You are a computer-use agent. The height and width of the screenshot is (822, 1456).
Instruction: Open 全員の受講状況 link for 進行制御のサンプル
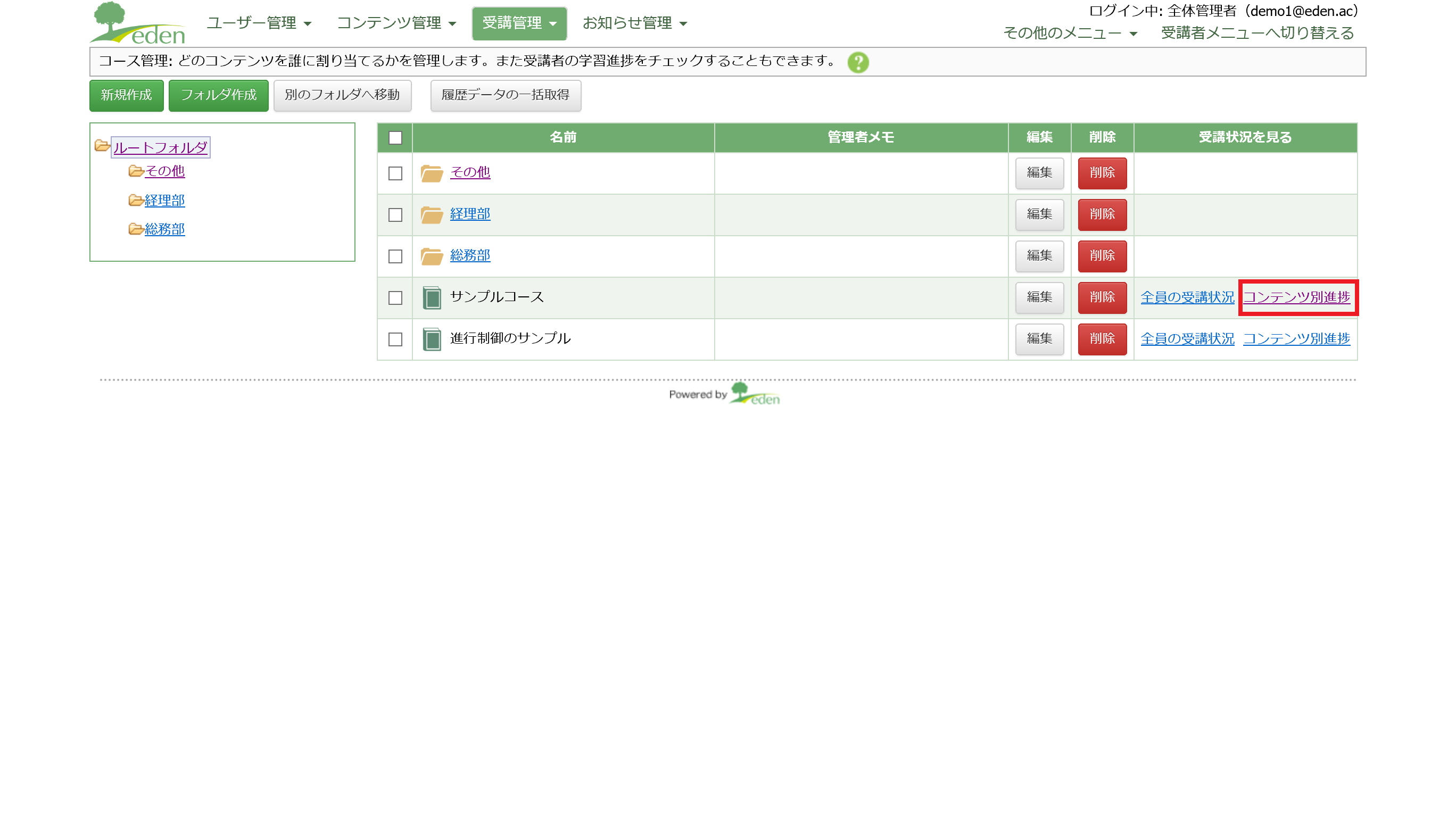tap(1187, 339)
